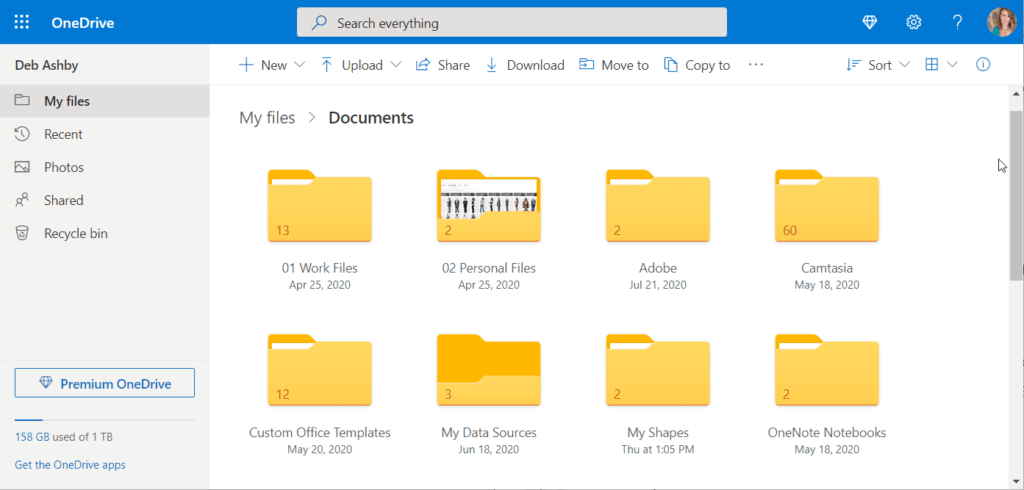Click the Get the OneDrive apps link
1024x490 pixels.
tap(70, 465)
